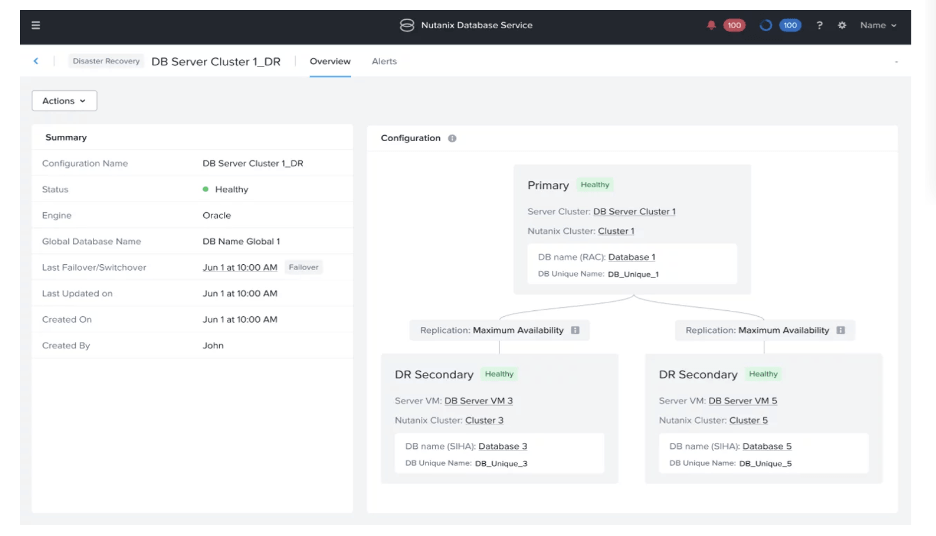Click the Created By value John

[213, 346]
